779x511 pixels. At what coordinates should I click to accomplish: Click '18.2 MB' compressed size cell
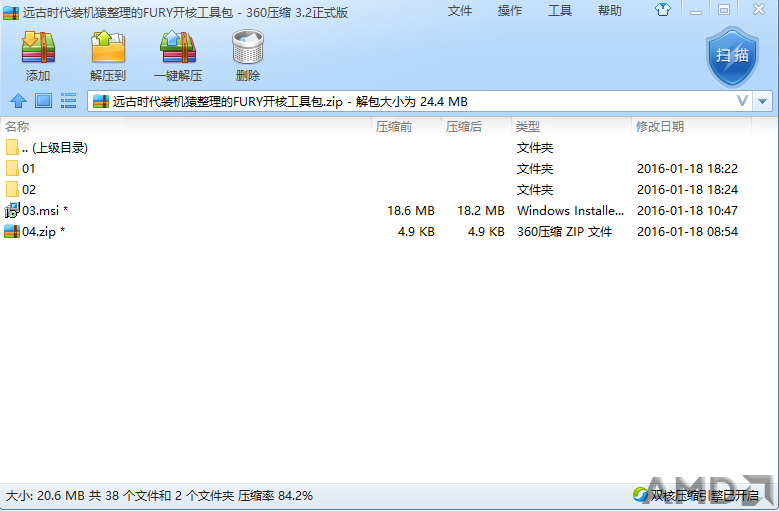[x=481, y=211]
